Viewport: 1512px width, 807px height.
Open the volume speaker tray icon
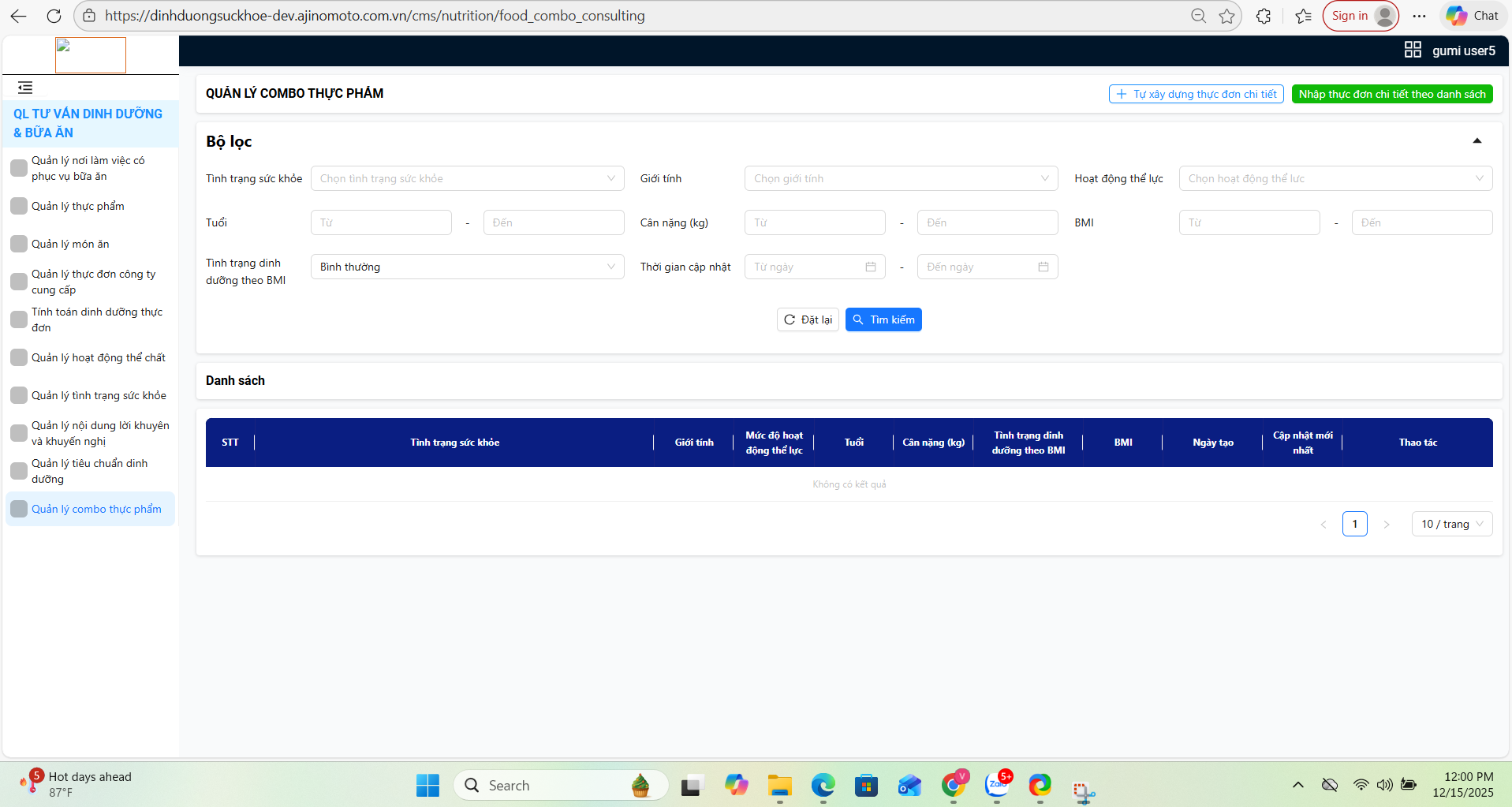pyautogui.click(x=1384, y=784)
